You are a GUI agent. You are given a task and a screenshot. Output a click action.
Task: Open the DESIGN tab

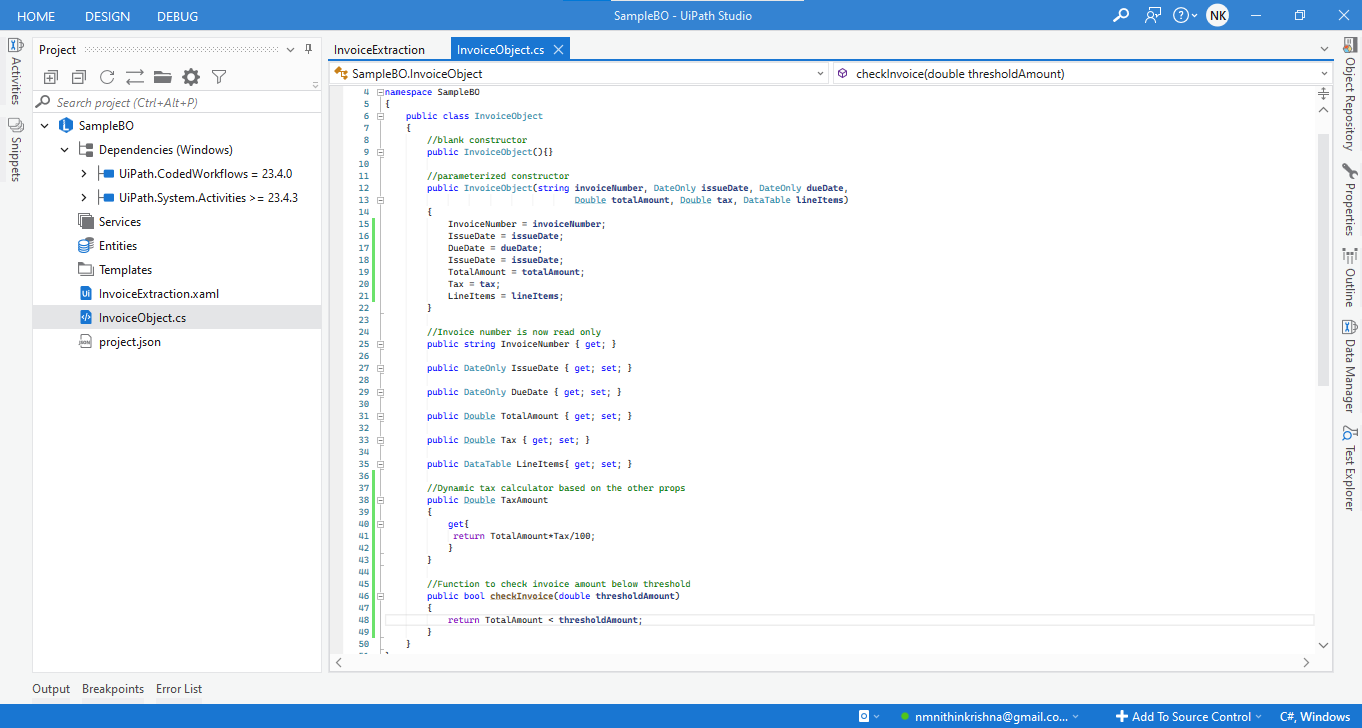point(107,16)
